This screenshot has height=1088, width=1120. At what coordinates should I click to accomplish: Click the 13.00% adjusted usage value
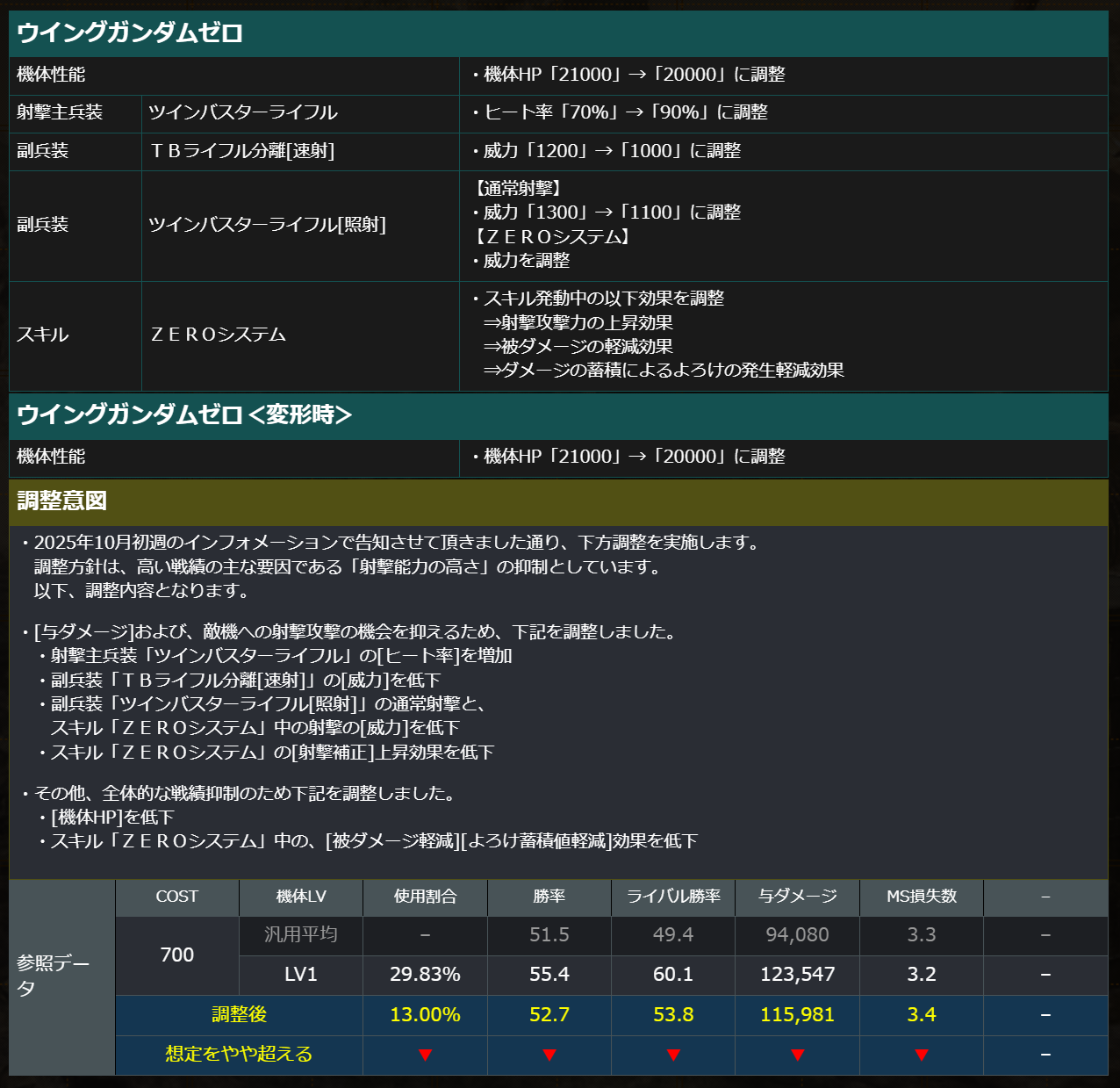[426, 1014]
